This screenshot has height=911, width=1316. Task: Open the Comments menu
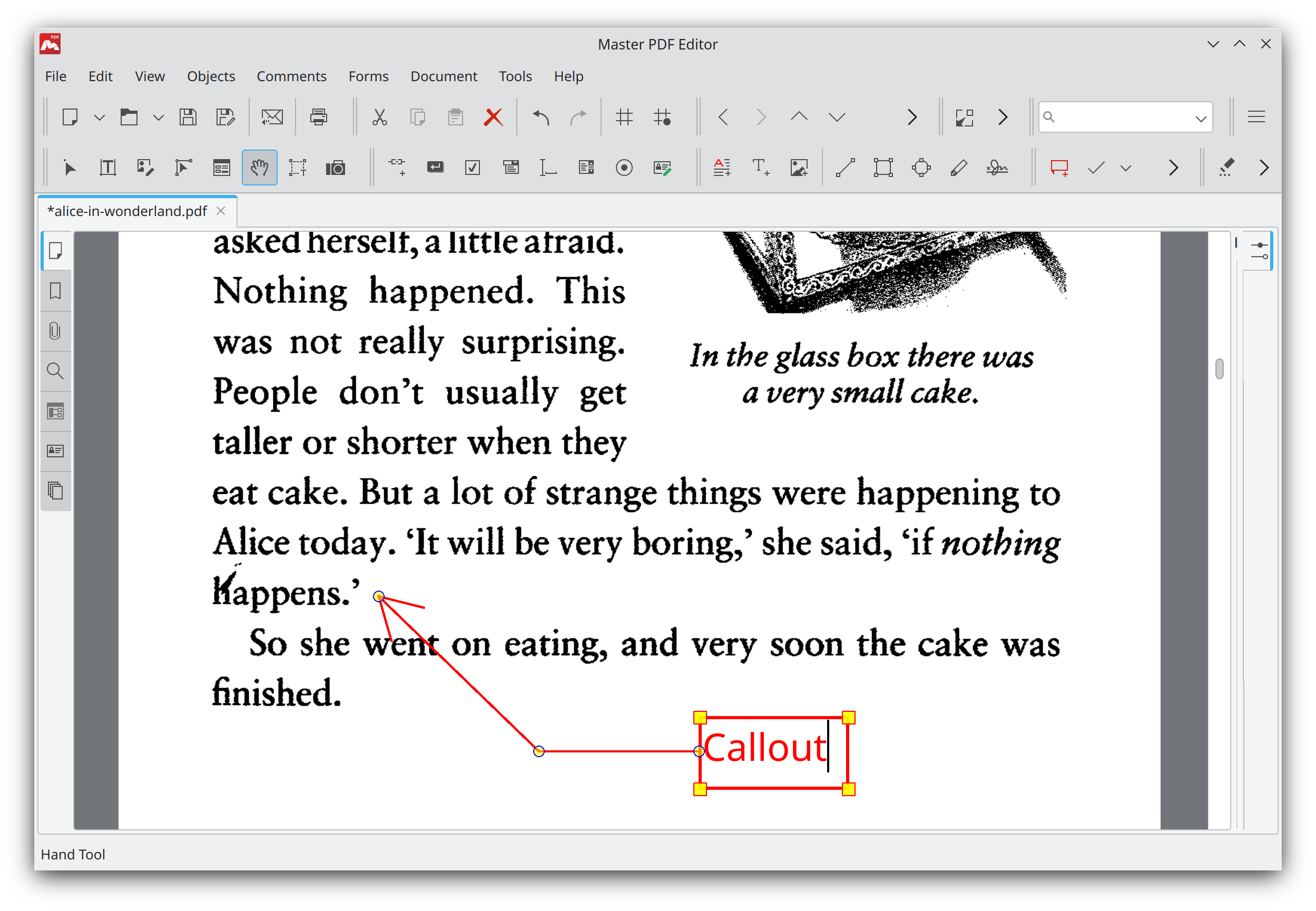(292, 76)
